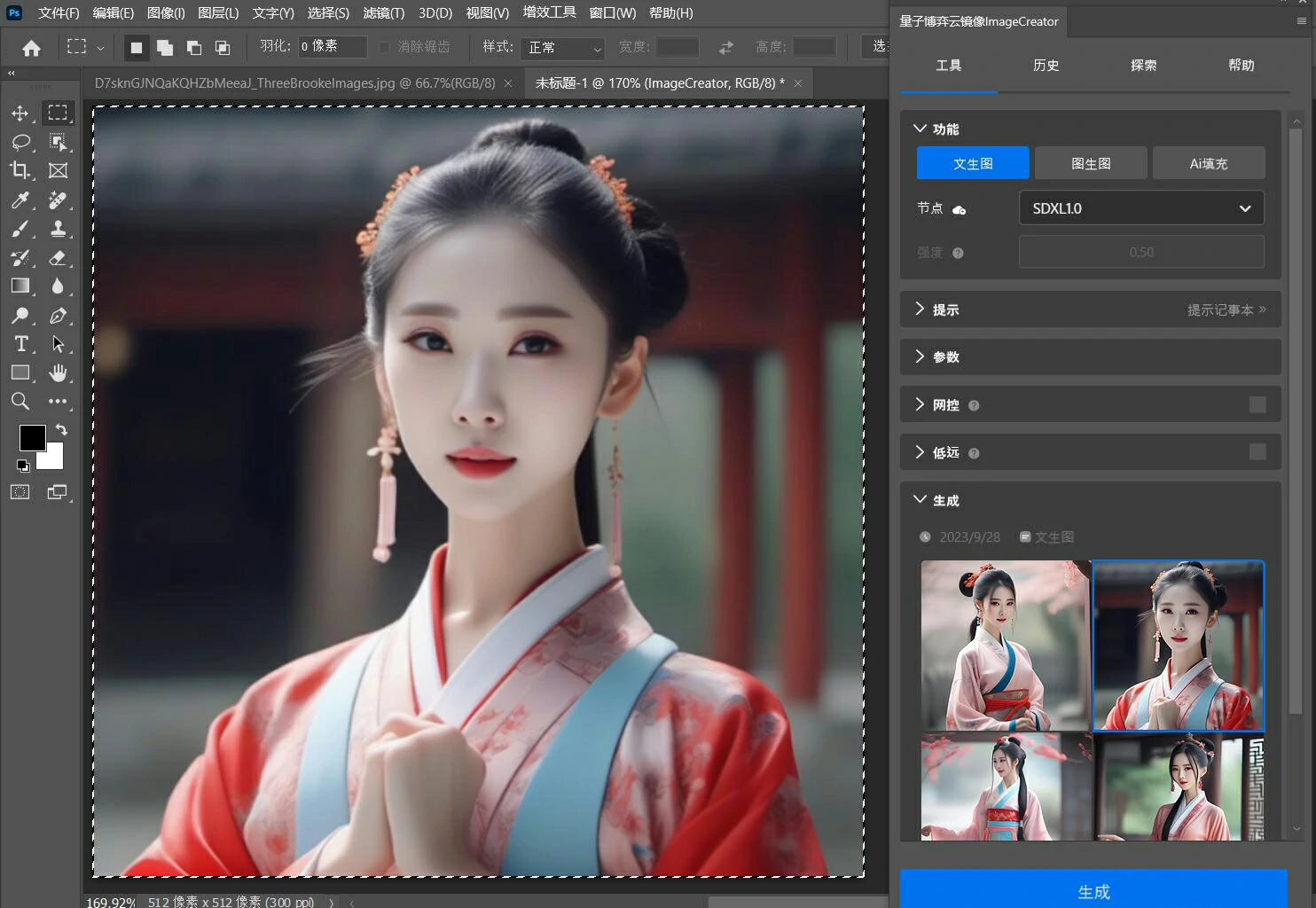This screenshot has width=1316, height=908.
Task: Swap foreground and background colors
Action: coord(61,429)
